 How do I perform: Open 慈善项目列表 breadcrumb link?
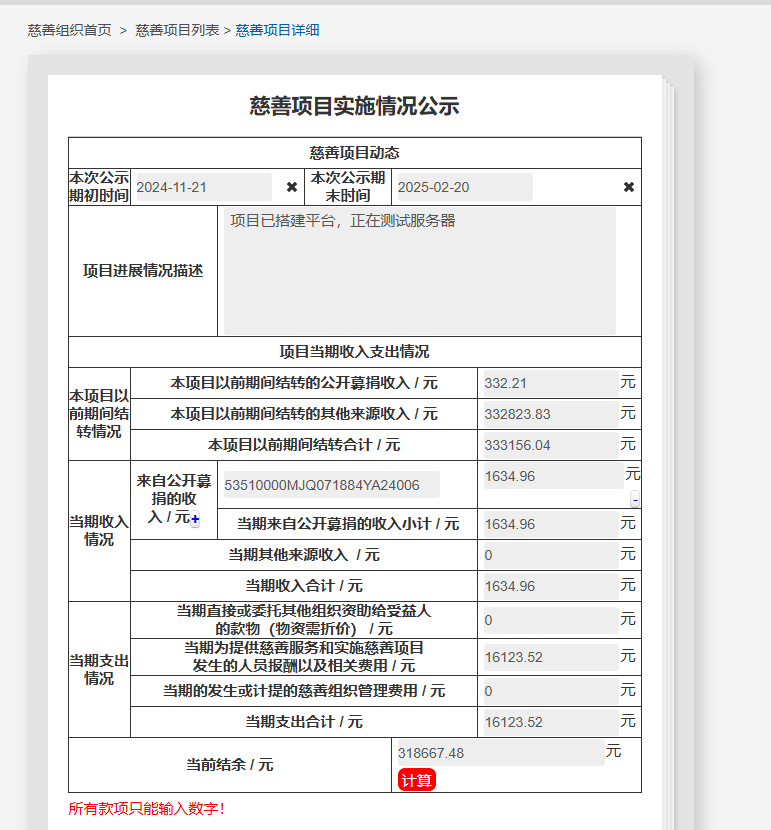177,30
